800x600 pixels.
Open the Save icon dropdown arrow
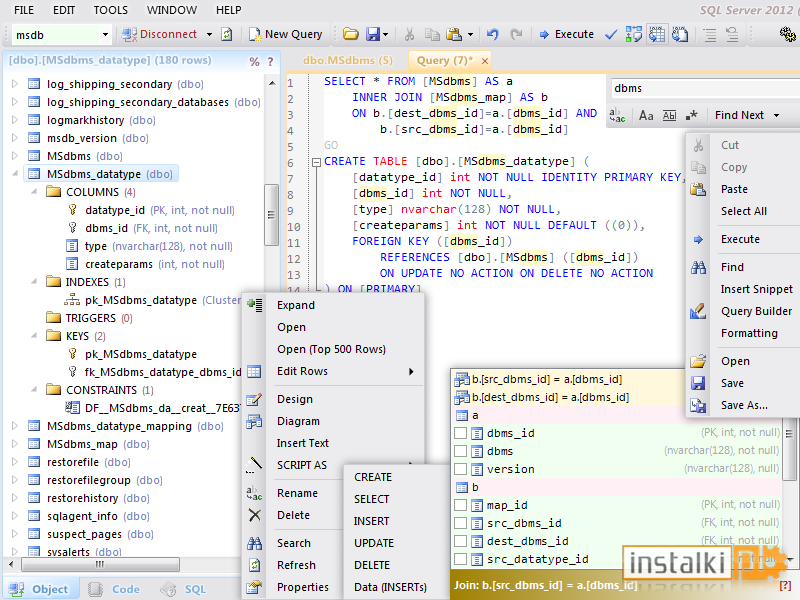click(x=385, y=35)
